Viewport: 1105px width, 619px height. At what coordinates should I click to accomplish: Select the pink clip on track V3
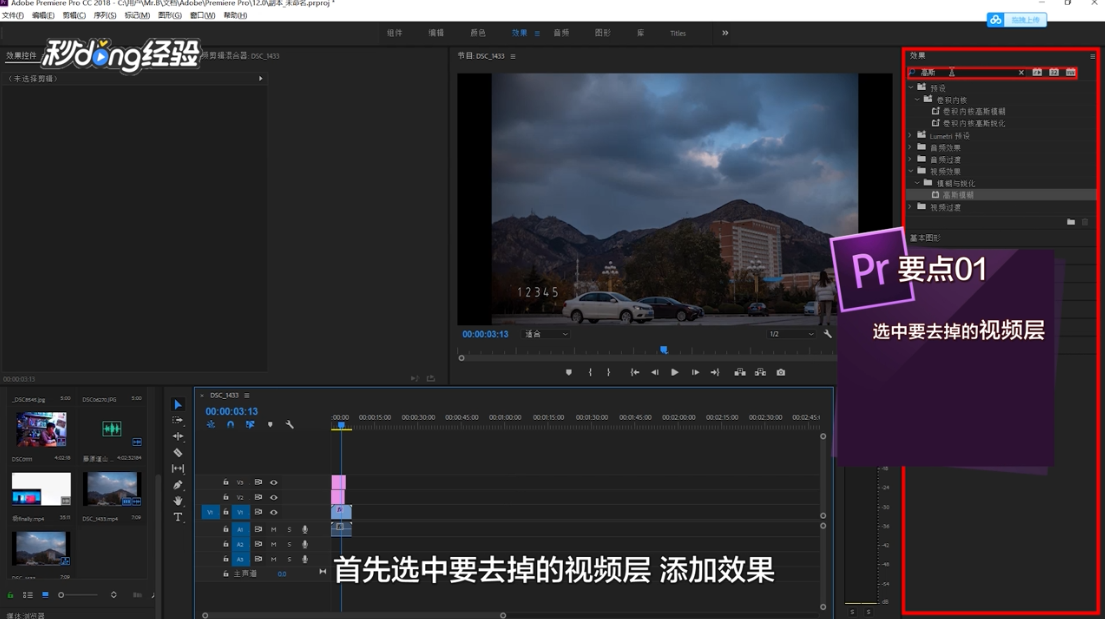pos(338,482)
